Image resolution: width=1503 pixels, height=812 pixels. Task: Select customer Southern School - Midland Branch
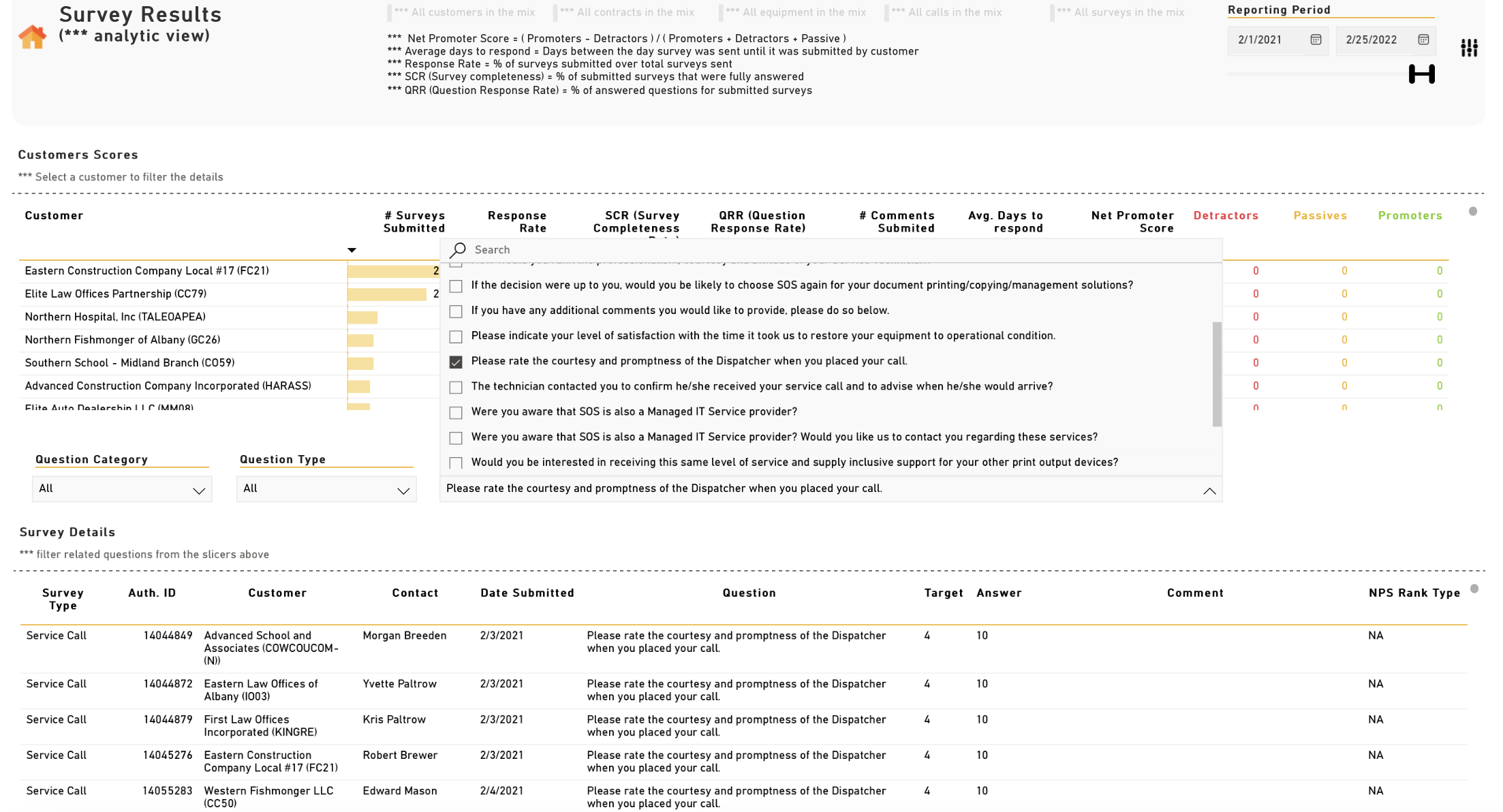coord(129,363)
